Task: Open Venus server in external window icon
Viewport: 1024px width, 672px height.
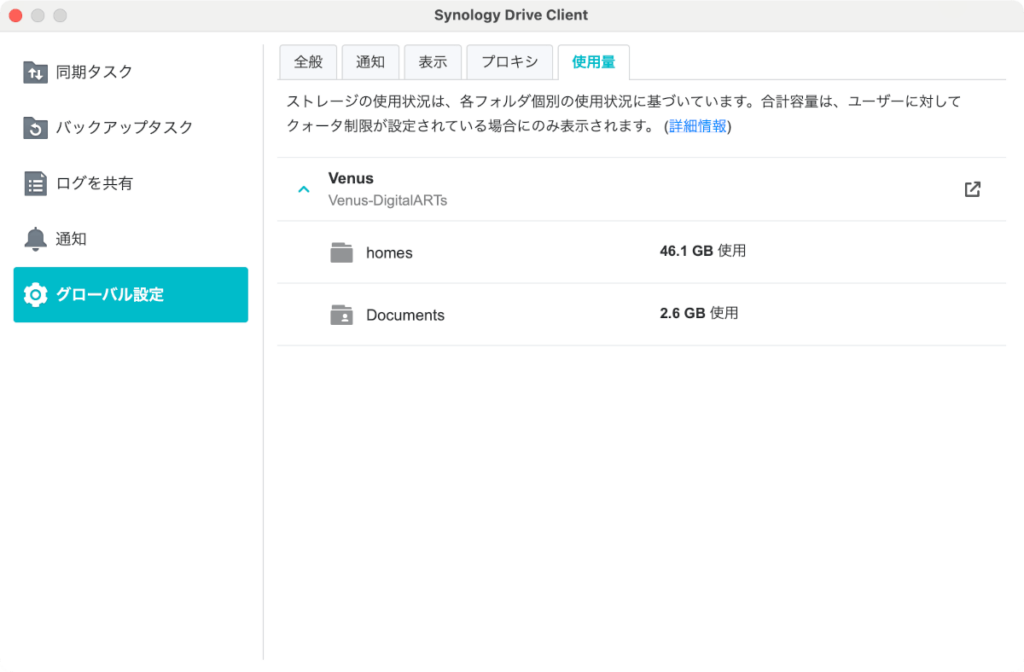Action: [972, 189]
